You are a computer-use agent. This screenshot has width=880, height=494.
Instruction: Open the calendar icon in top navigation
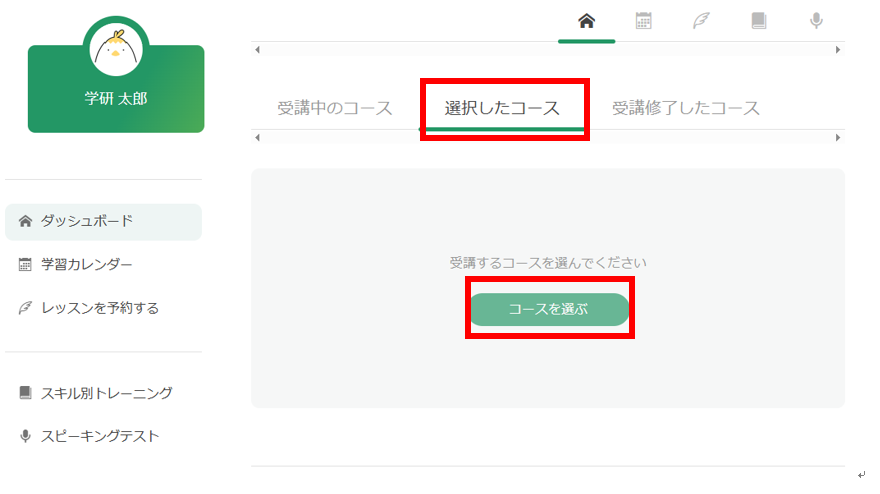click(x=644, y=21)
